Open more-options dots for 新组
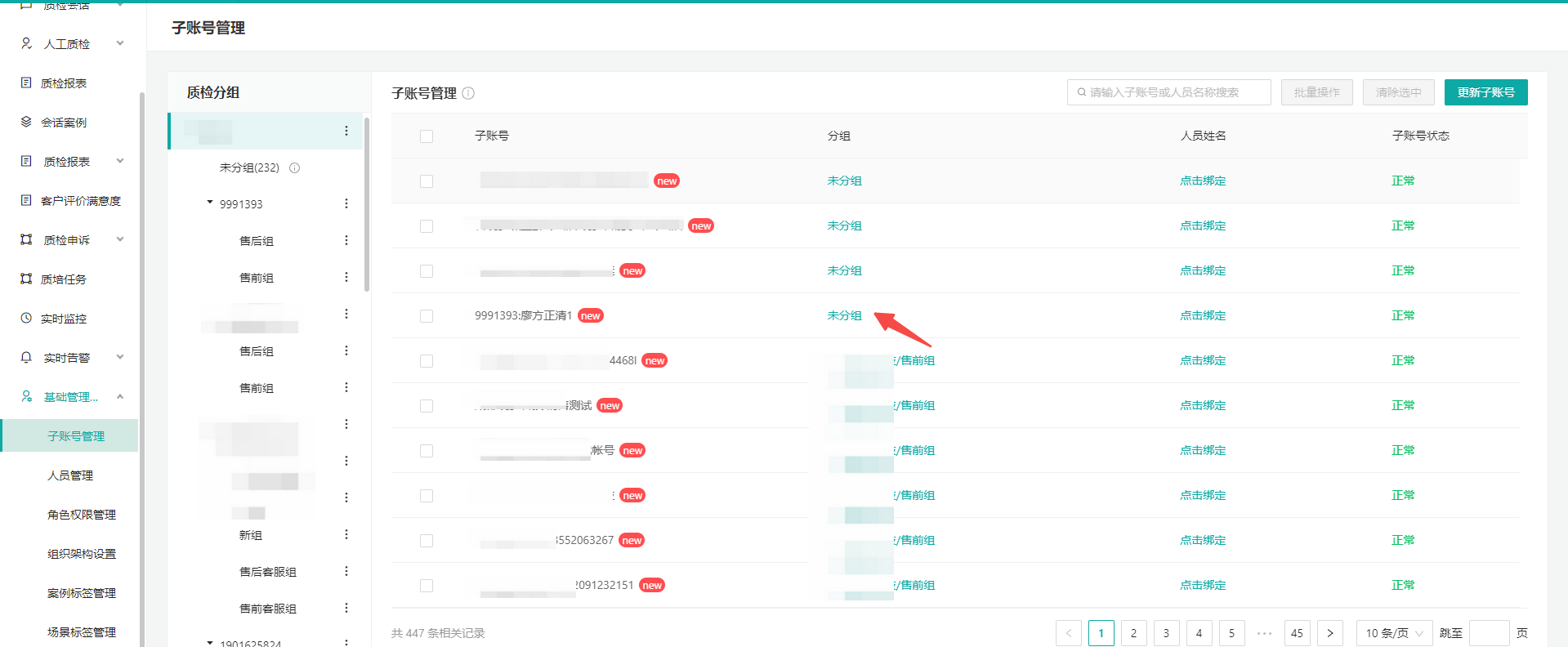1568x647 pixels. pyautogui.click(x=346, y=534)
